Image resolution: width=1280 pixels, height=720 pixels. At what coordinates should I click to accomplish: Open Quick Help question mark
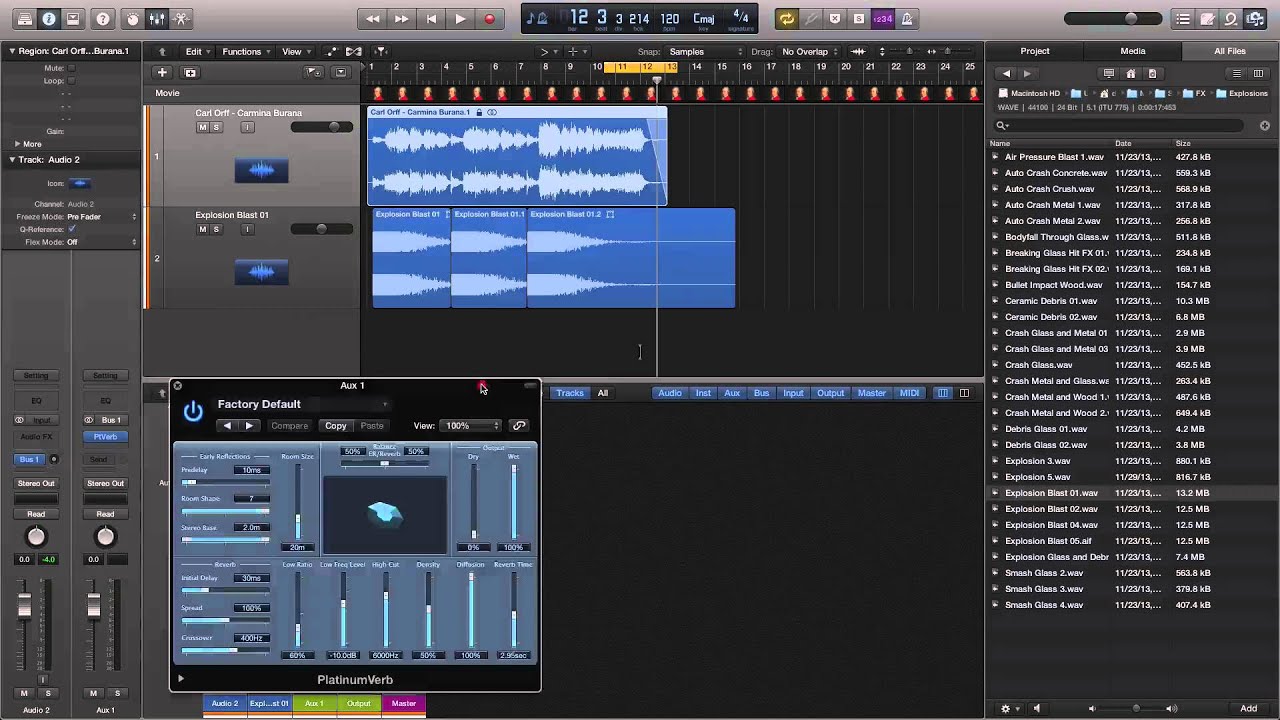pos(103,19)
